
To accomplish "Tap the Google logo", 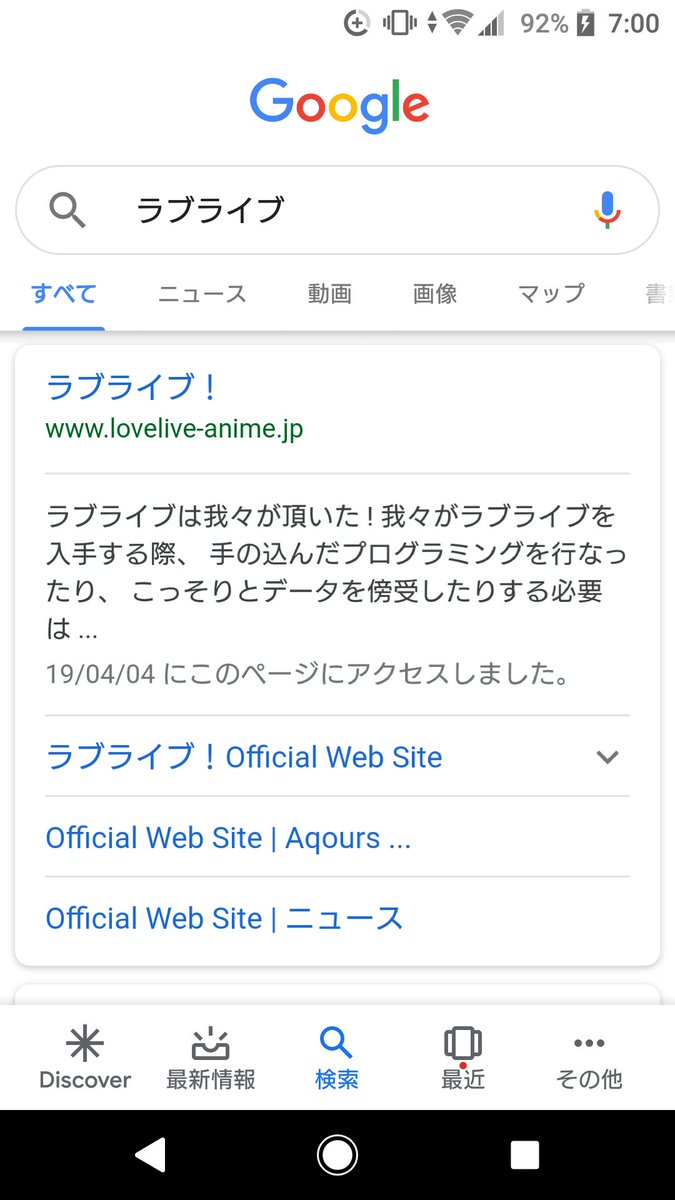I will coord(339,103).
